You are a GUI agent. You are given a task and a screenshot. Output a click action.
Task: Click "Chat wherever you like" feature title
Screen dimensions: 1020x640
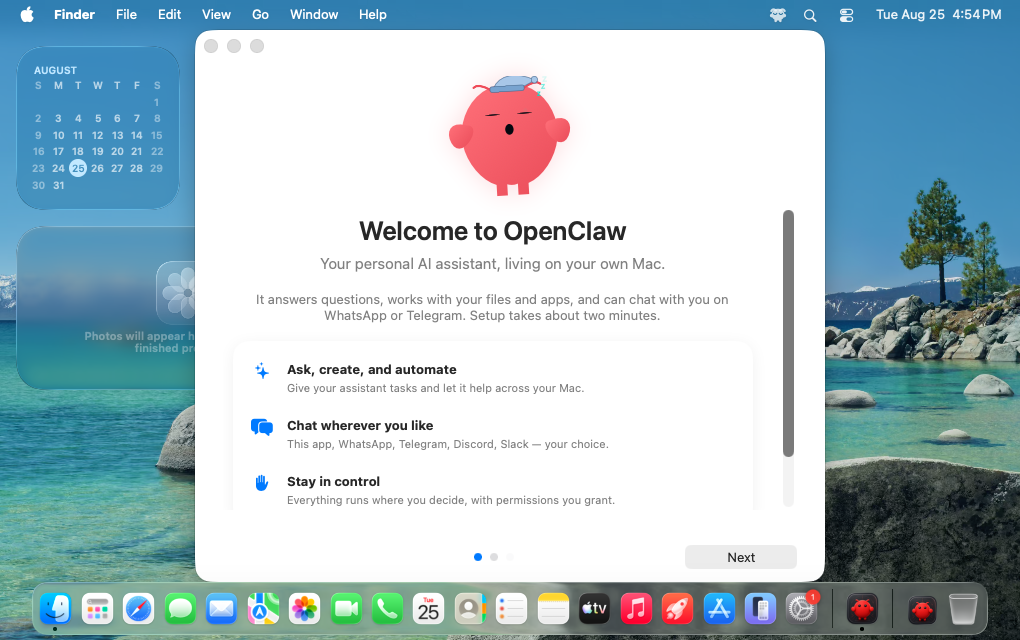tap(360, 425)
